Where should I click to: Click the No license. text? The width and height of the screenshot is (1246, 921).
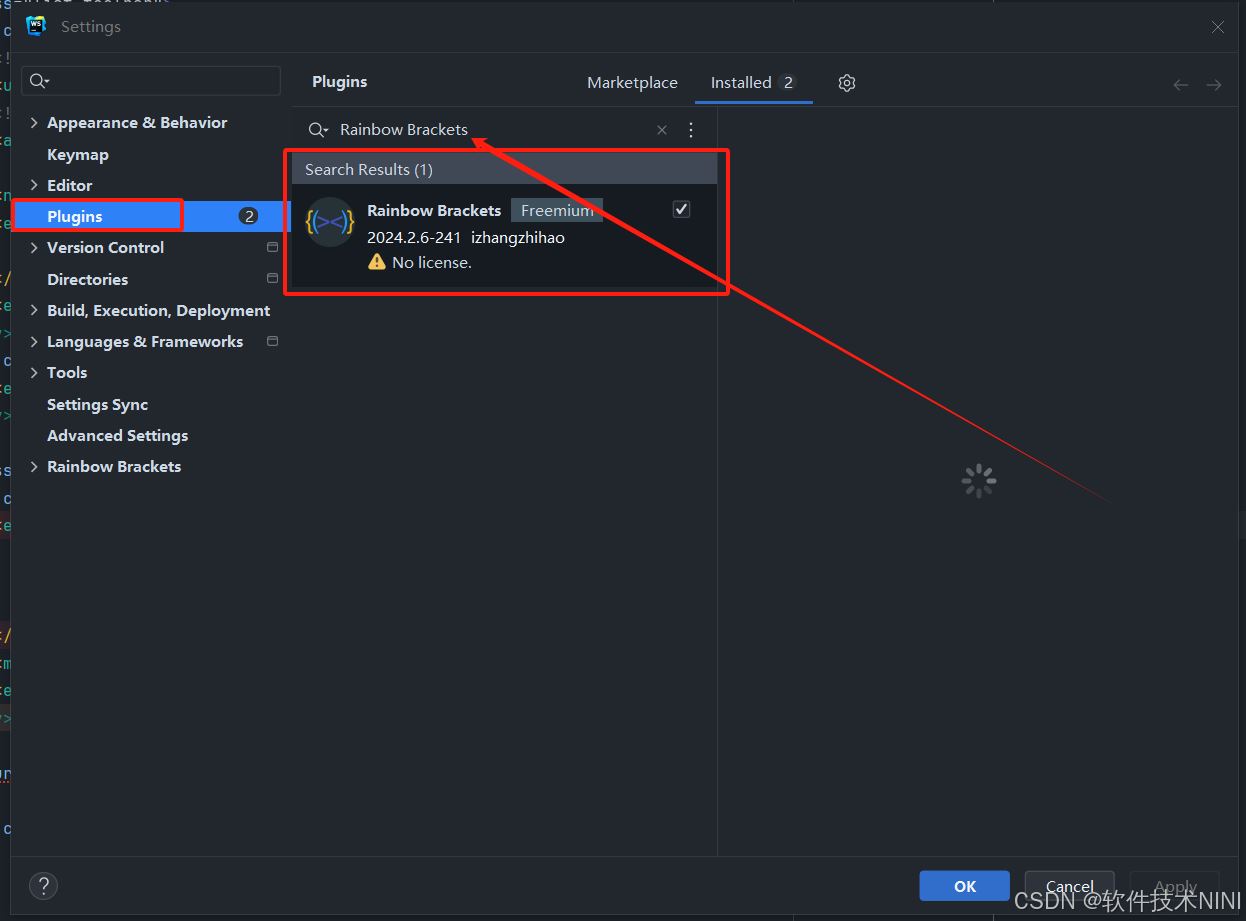coord(432,262)
